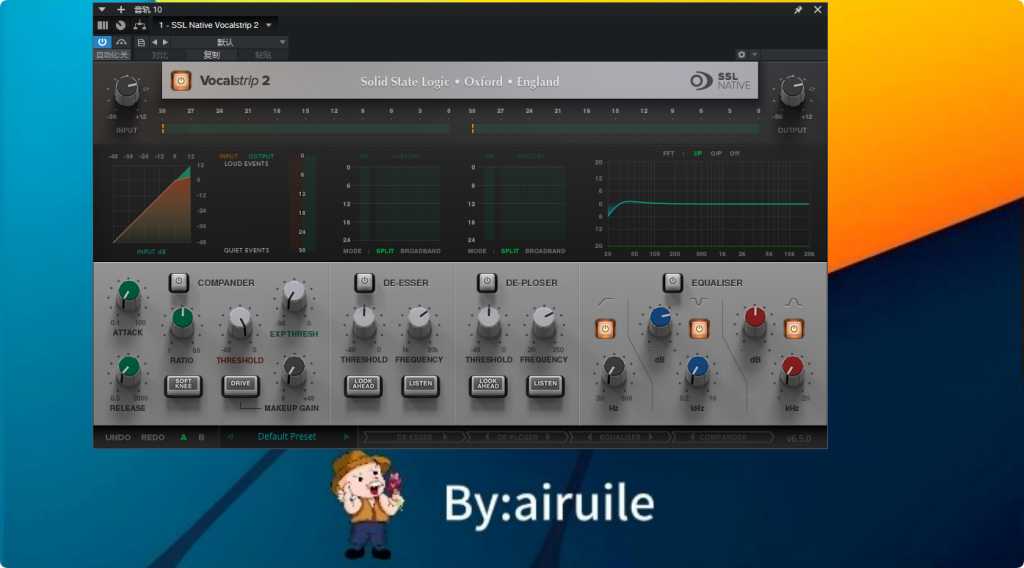Open the sidechain routing icon
Viewport: 1024px width, 568px height.
tap(139, 25)
